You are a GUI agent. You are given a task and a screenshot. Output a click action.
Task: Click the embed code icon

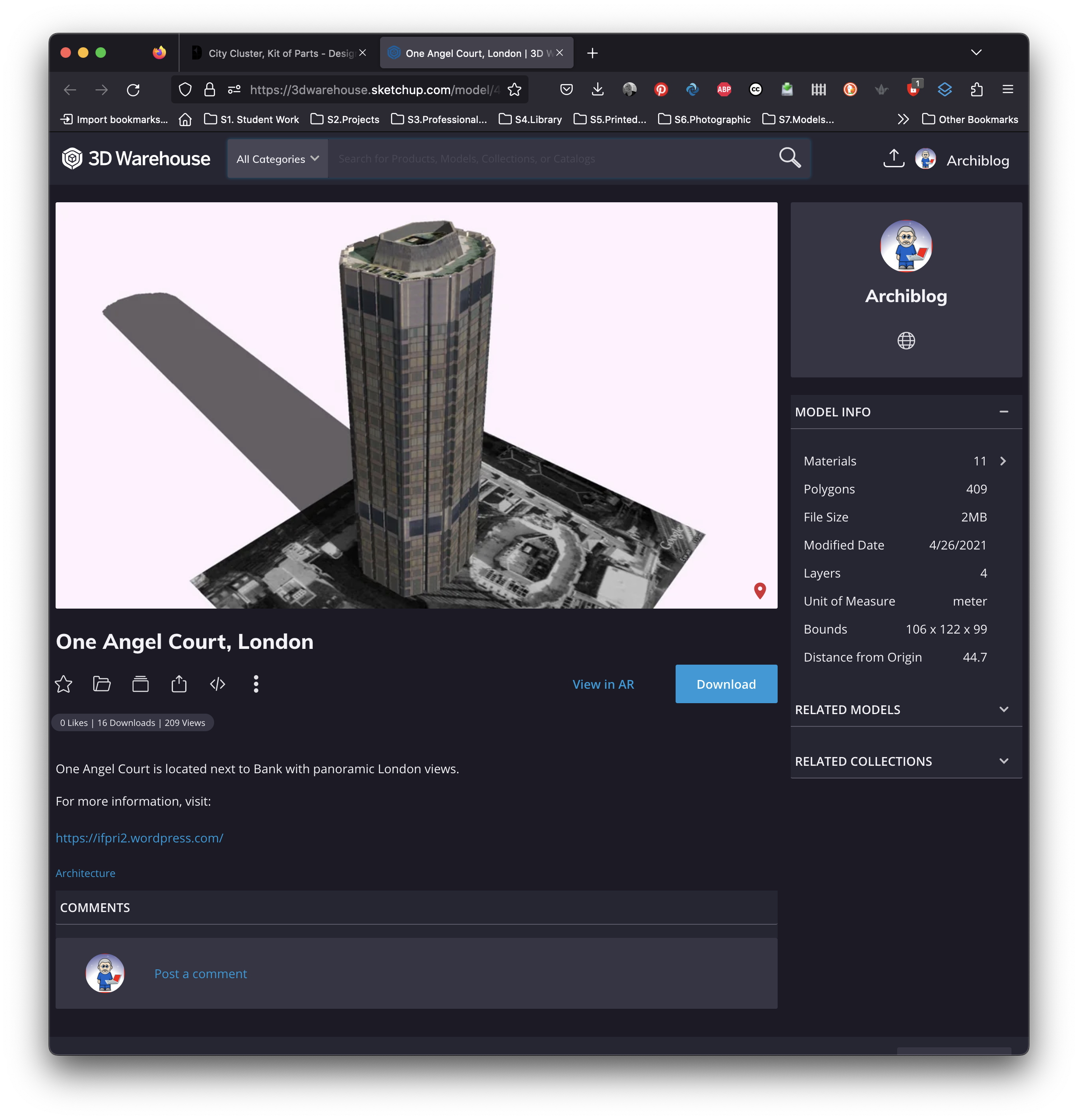click(218, 684)
